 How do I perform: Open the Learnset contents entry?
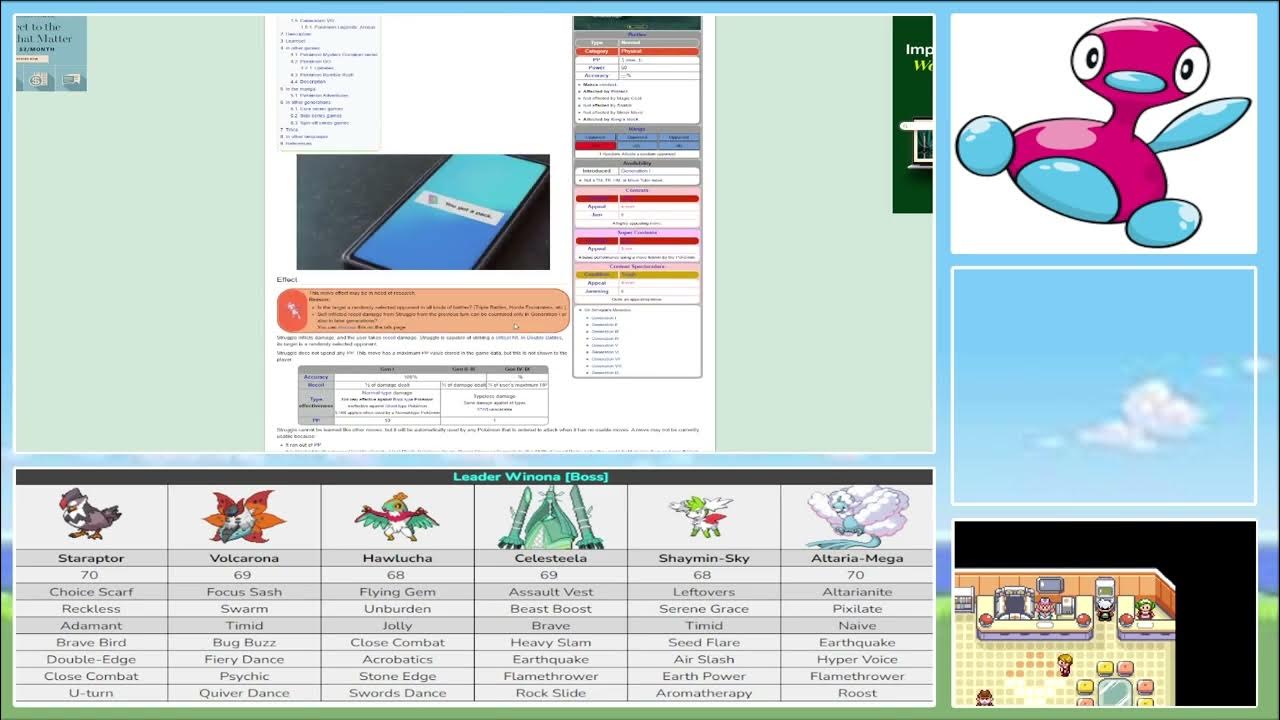(x=295, y=41)
